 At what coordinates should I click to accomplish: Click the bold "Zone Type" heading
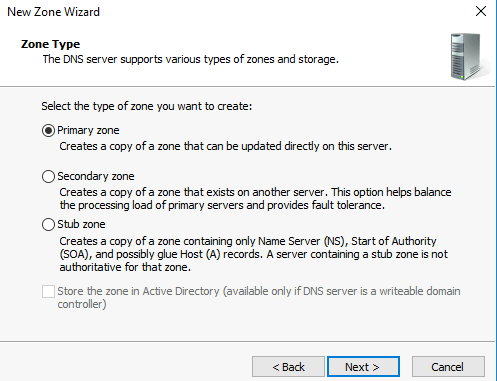(x=50, y=44)
